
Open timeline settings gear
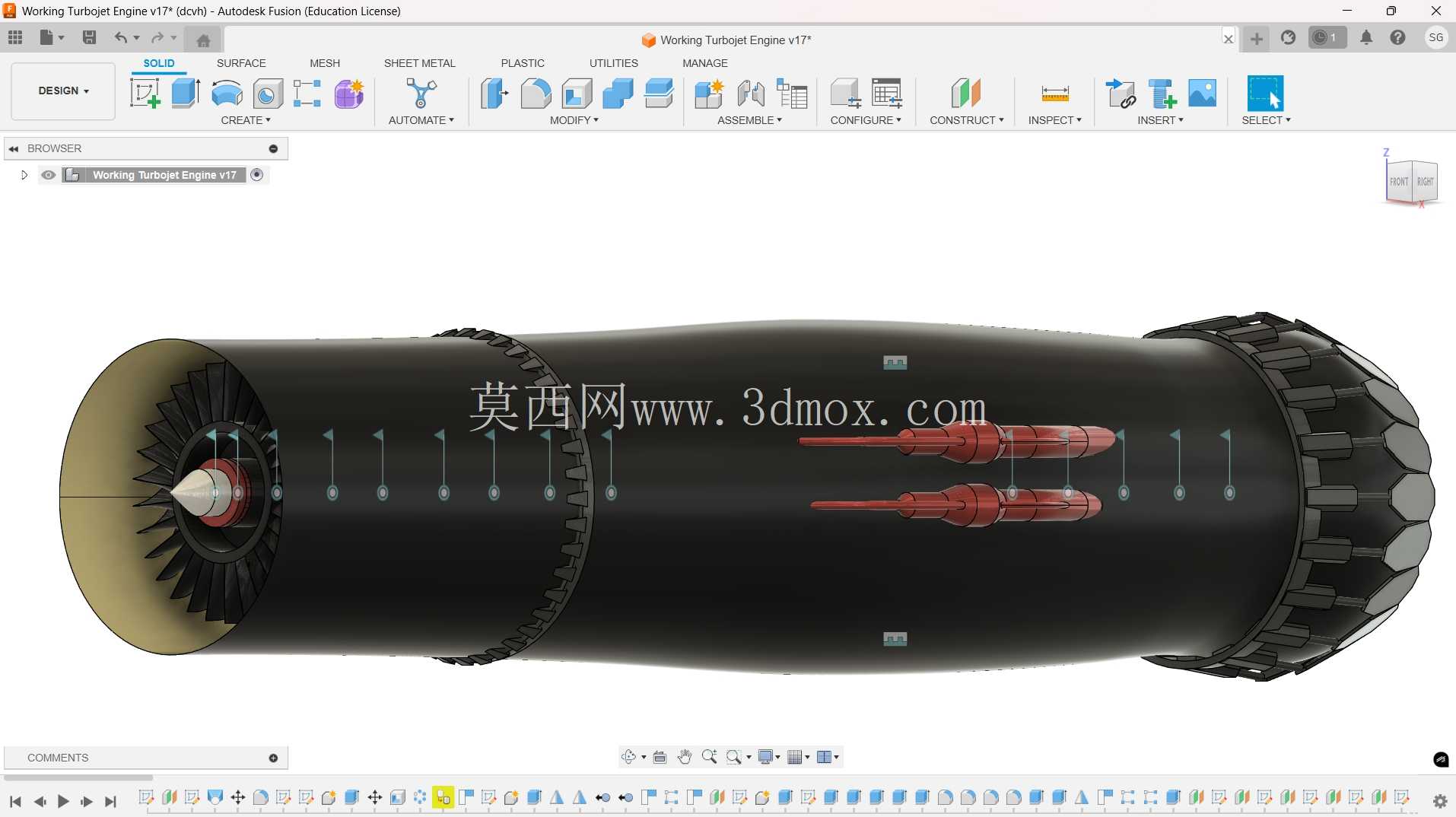click(x=1439, y=801)
